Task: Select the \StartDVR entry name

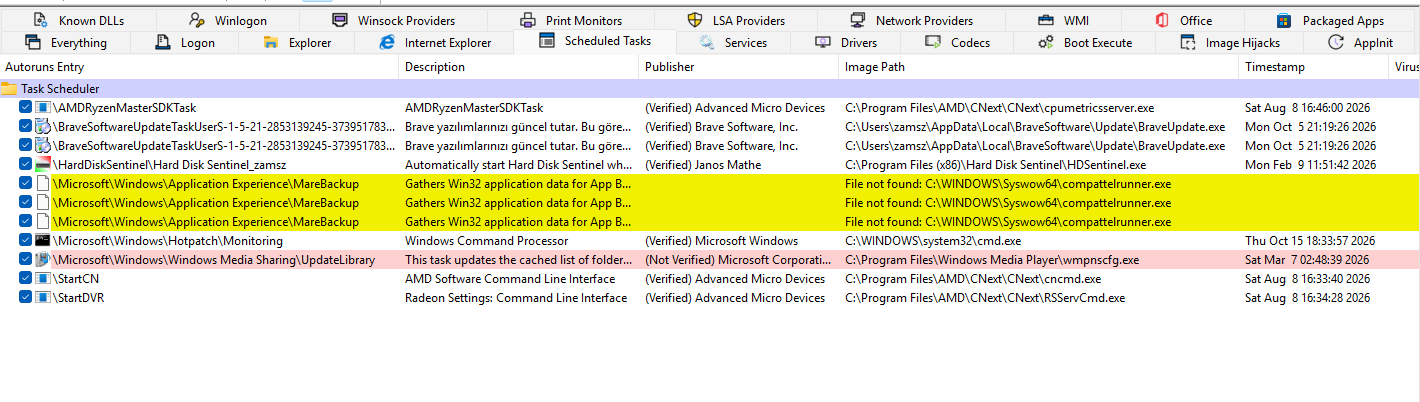Action: [x=79, y=298]
